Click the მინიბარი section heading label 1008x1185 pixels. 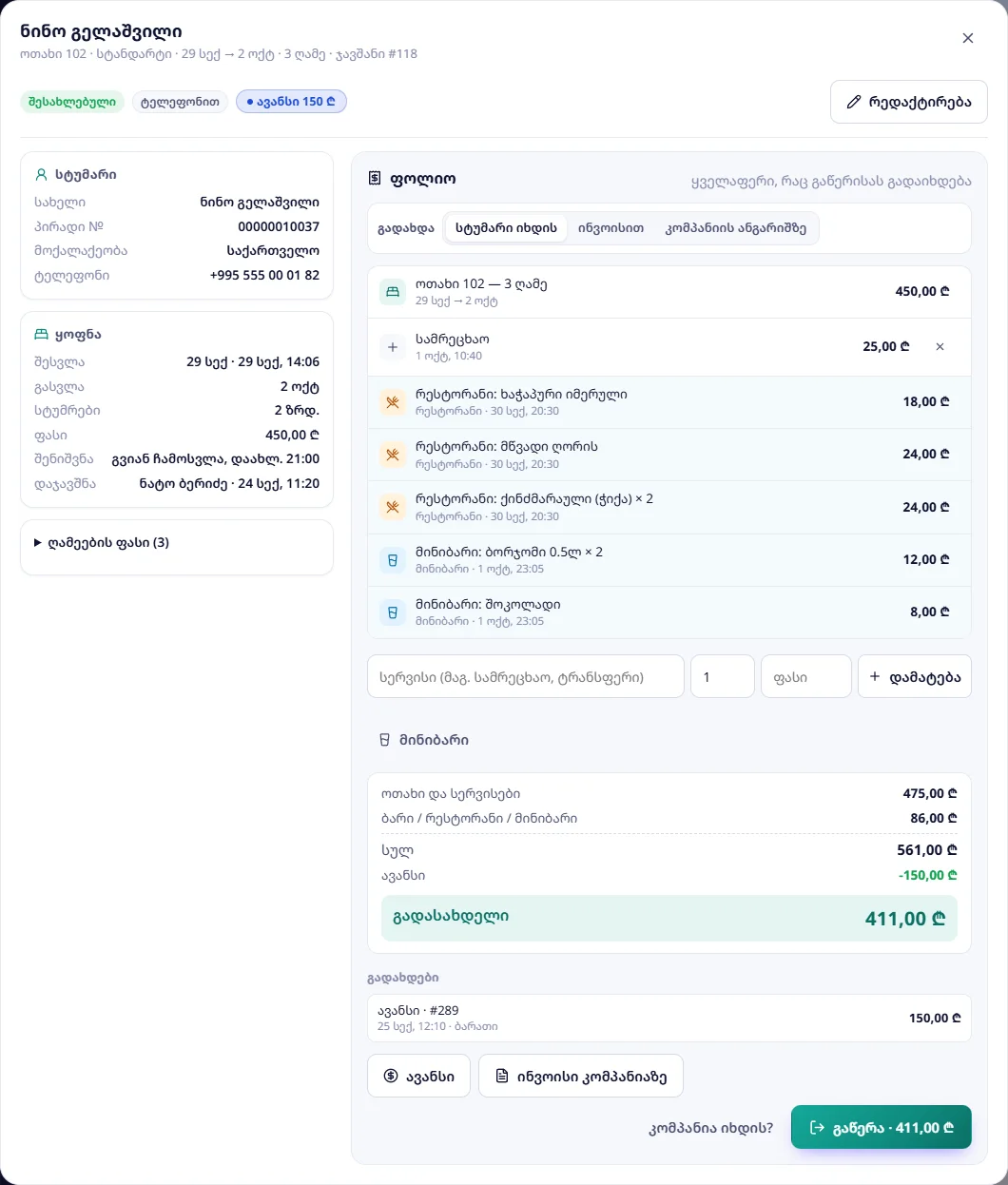tap(434, 740)
